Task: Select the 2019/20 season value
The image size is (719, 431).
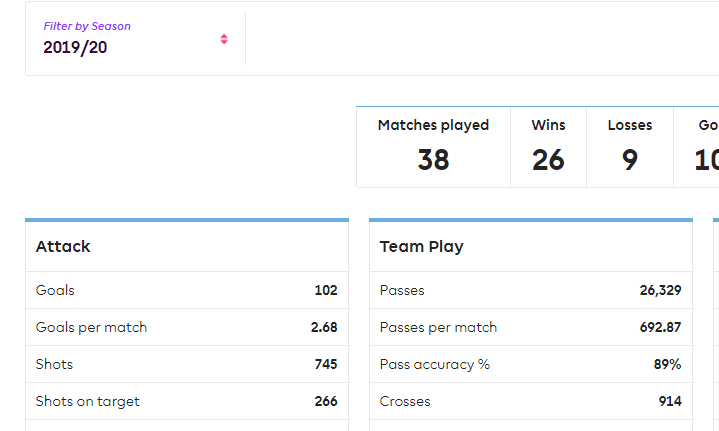Action: (x=75, y=47)
